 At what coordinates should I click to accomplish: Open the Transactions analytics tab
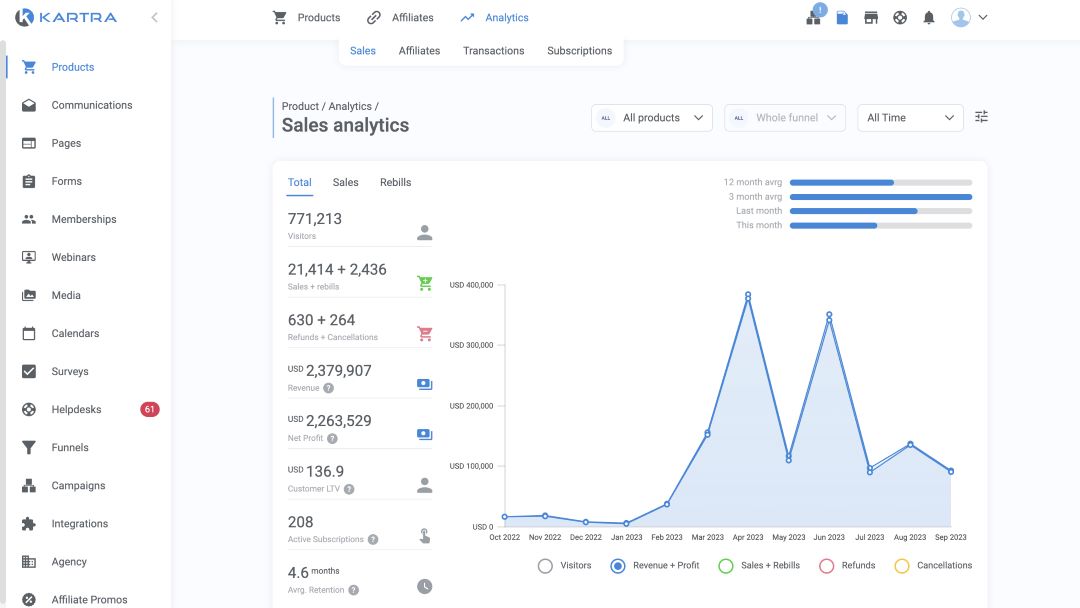coord(493,51)
